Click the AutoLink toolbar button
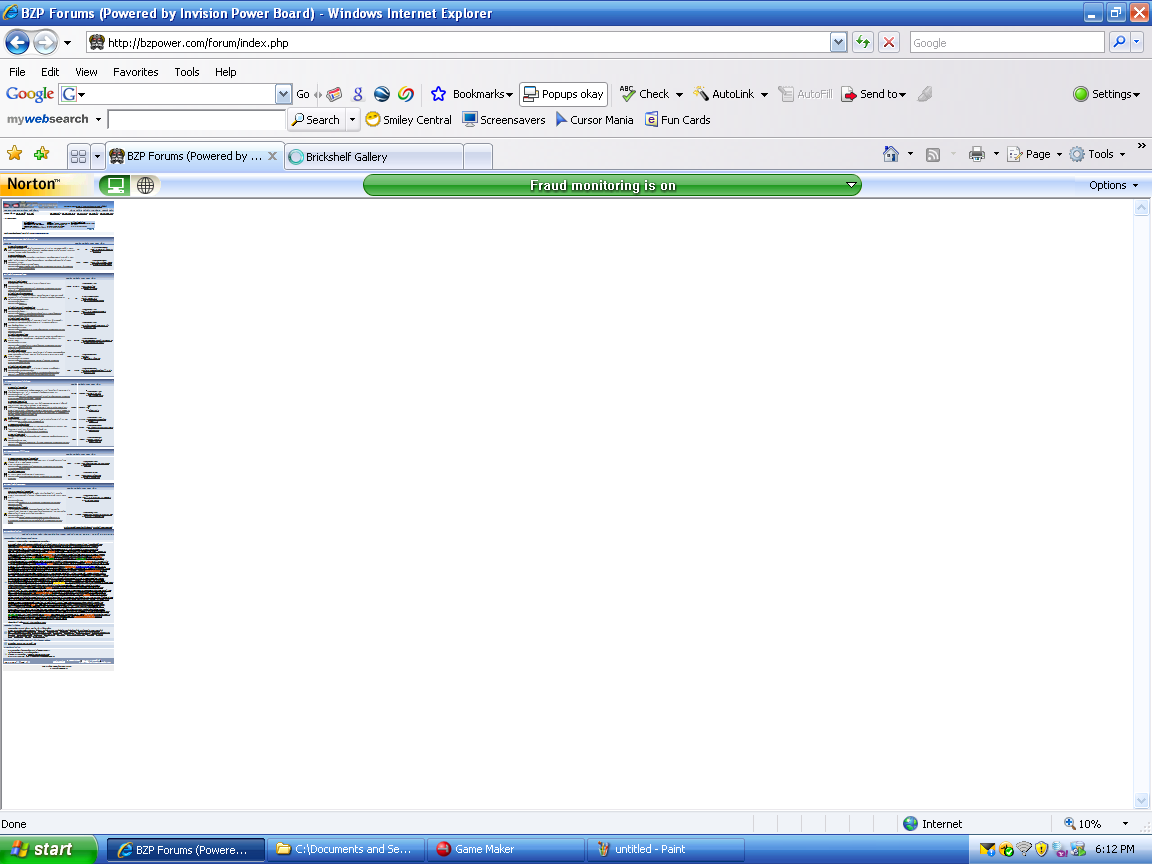Viewport: 1152px width, 864px height. [724, 94]
